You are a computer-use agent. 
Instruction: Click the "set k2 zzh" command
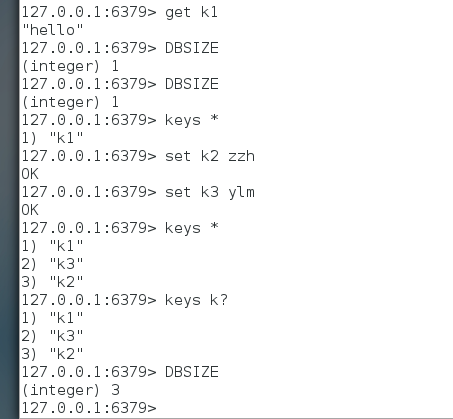pyautogui.click(x=210, y=156)
